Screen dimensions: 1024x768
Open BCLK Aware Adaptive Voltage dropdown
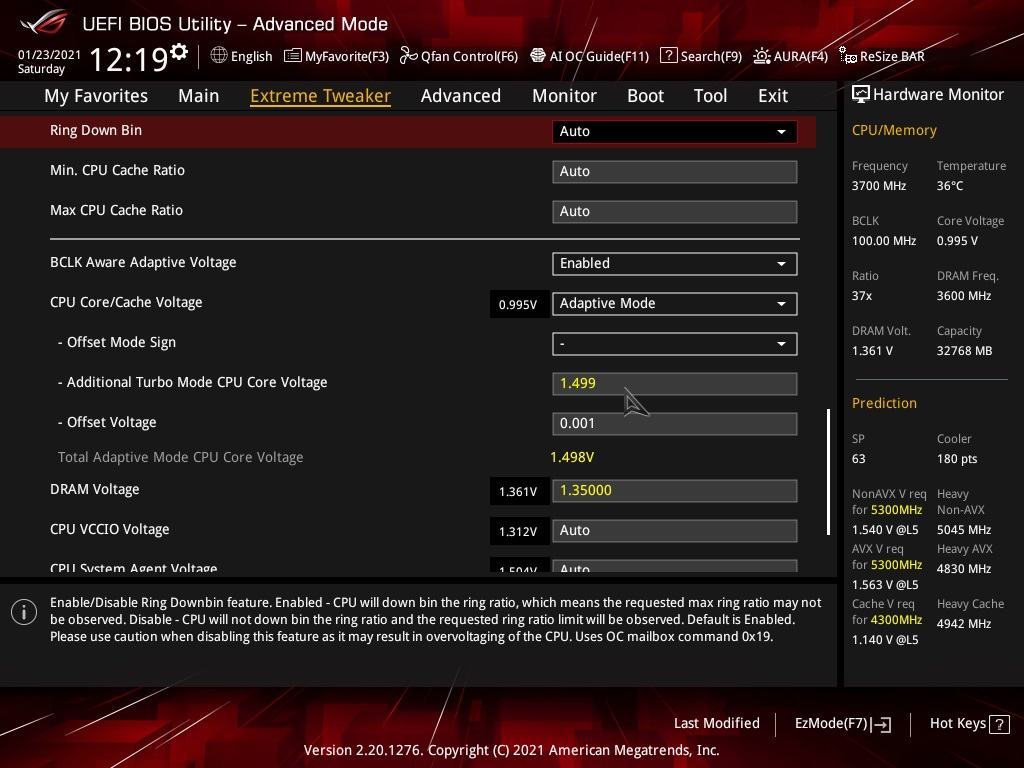(x=675, y=264)
